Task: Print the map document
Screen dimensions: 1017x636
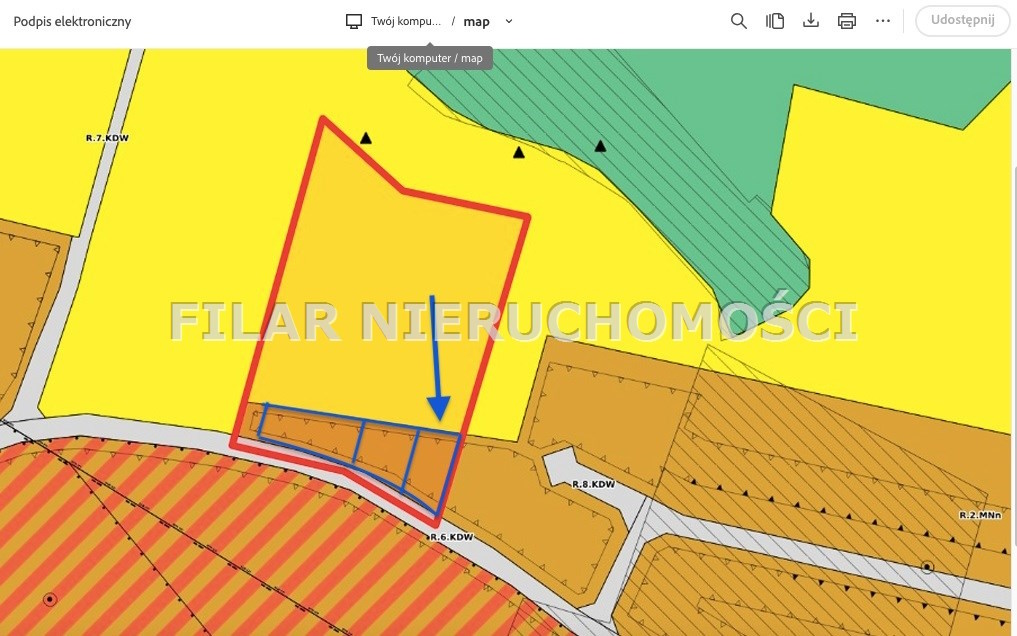Action: click(x=847, y=21)
